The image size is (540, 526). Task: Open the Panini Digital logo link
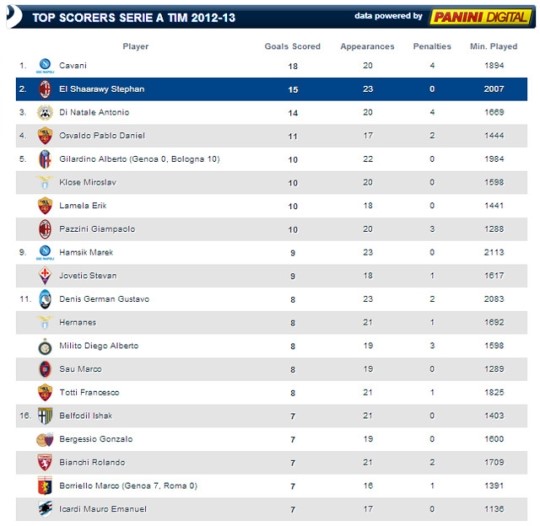tap(481, 17)
